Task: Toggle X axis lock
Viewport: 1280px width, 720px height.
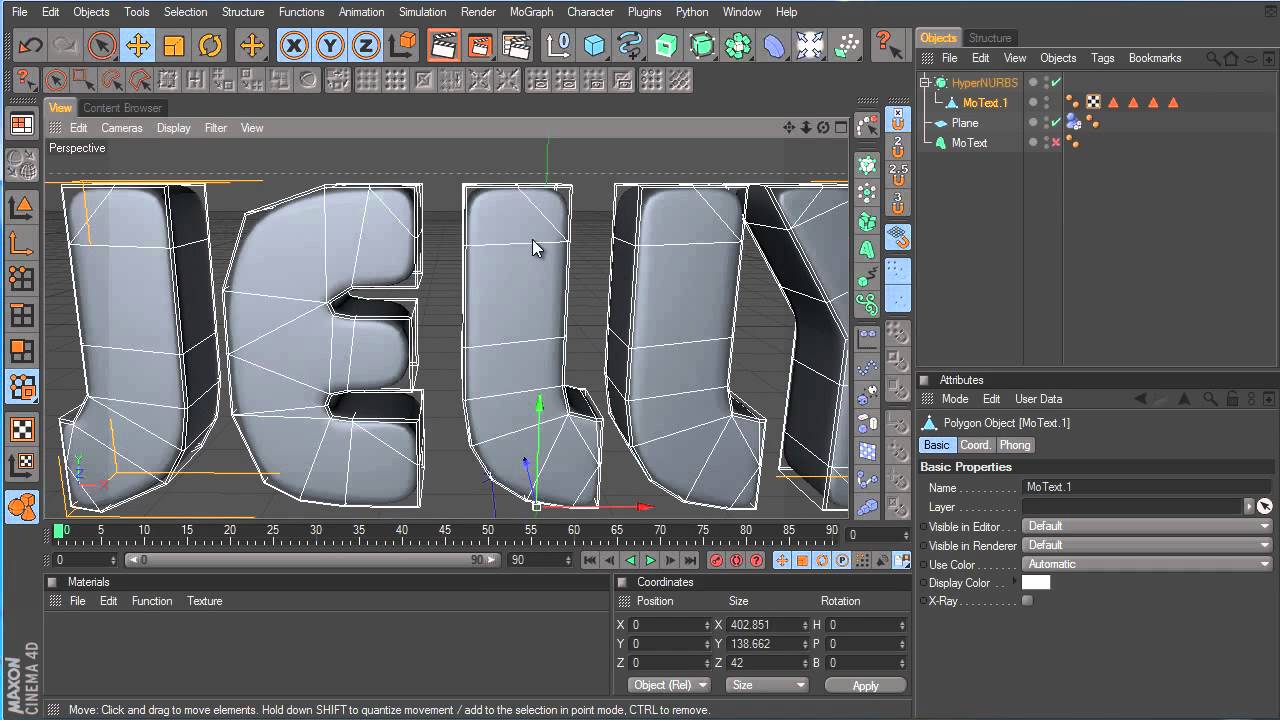Action: pyautogui.click(x=293, y=45)
